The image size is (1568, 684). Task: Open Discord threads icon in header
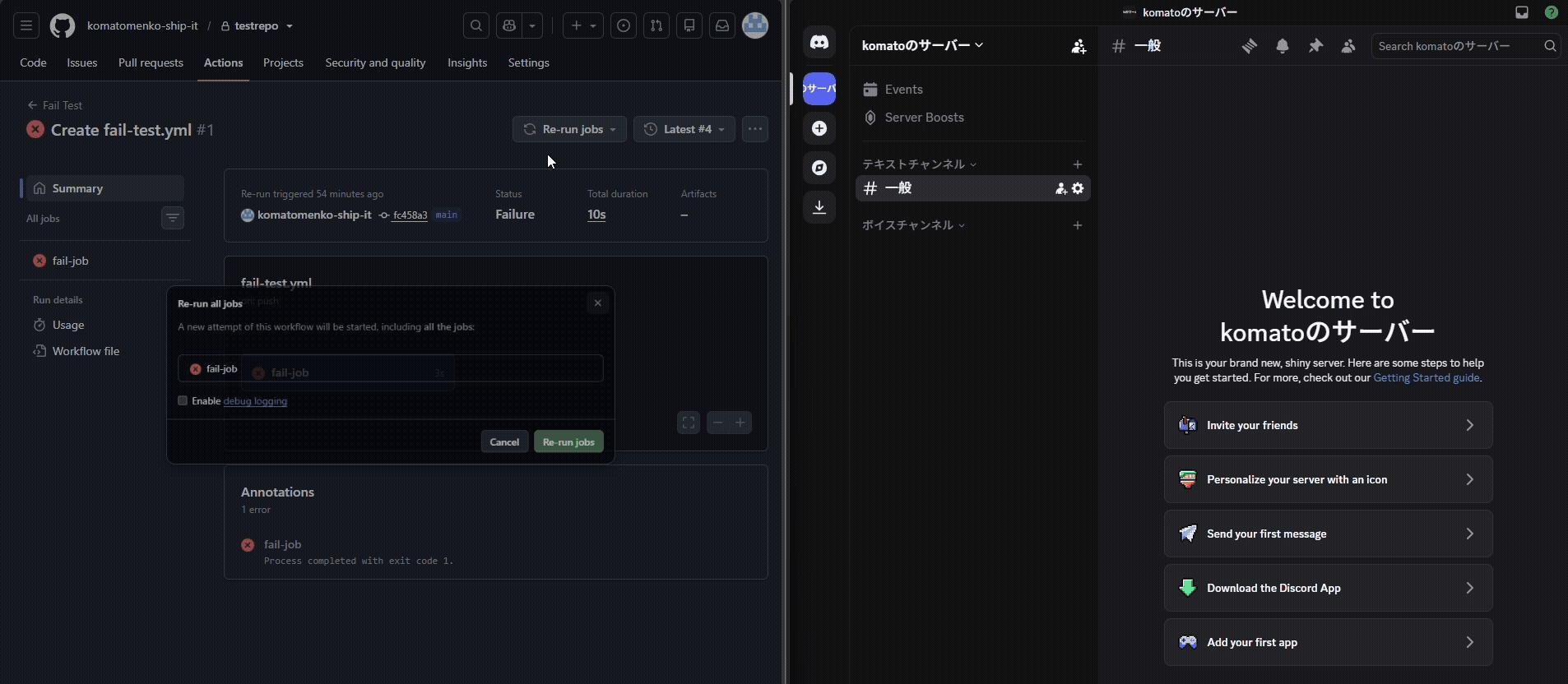click(1250, 46)
